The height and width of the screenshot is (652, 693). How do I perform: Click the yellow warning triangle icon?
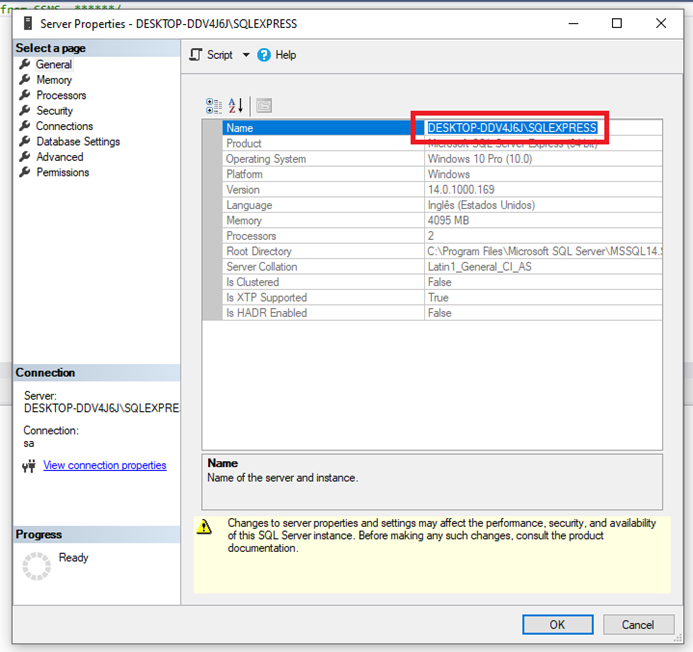click(204, 526)
